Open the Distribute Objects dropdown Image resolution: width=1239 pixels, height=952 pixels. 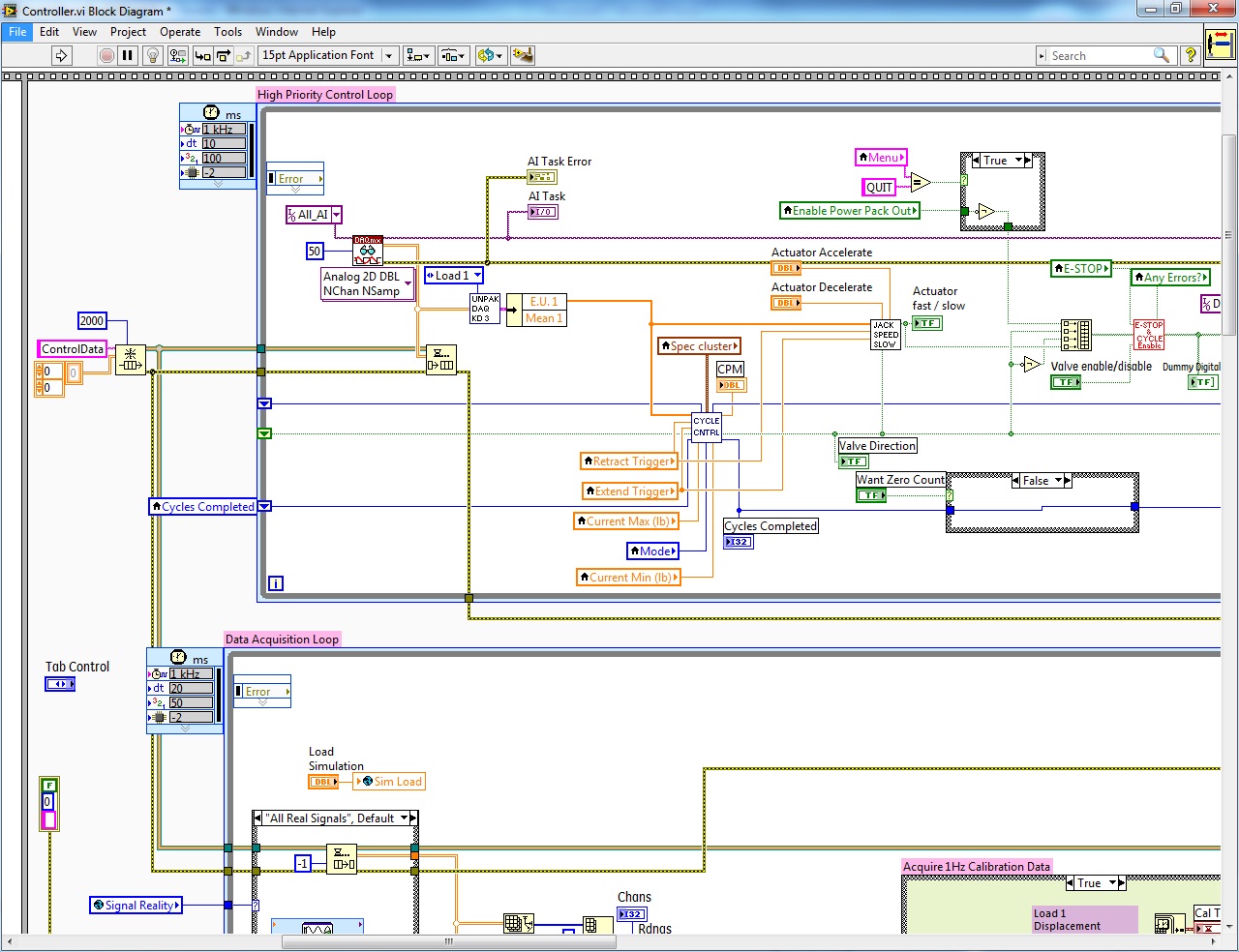454,55
